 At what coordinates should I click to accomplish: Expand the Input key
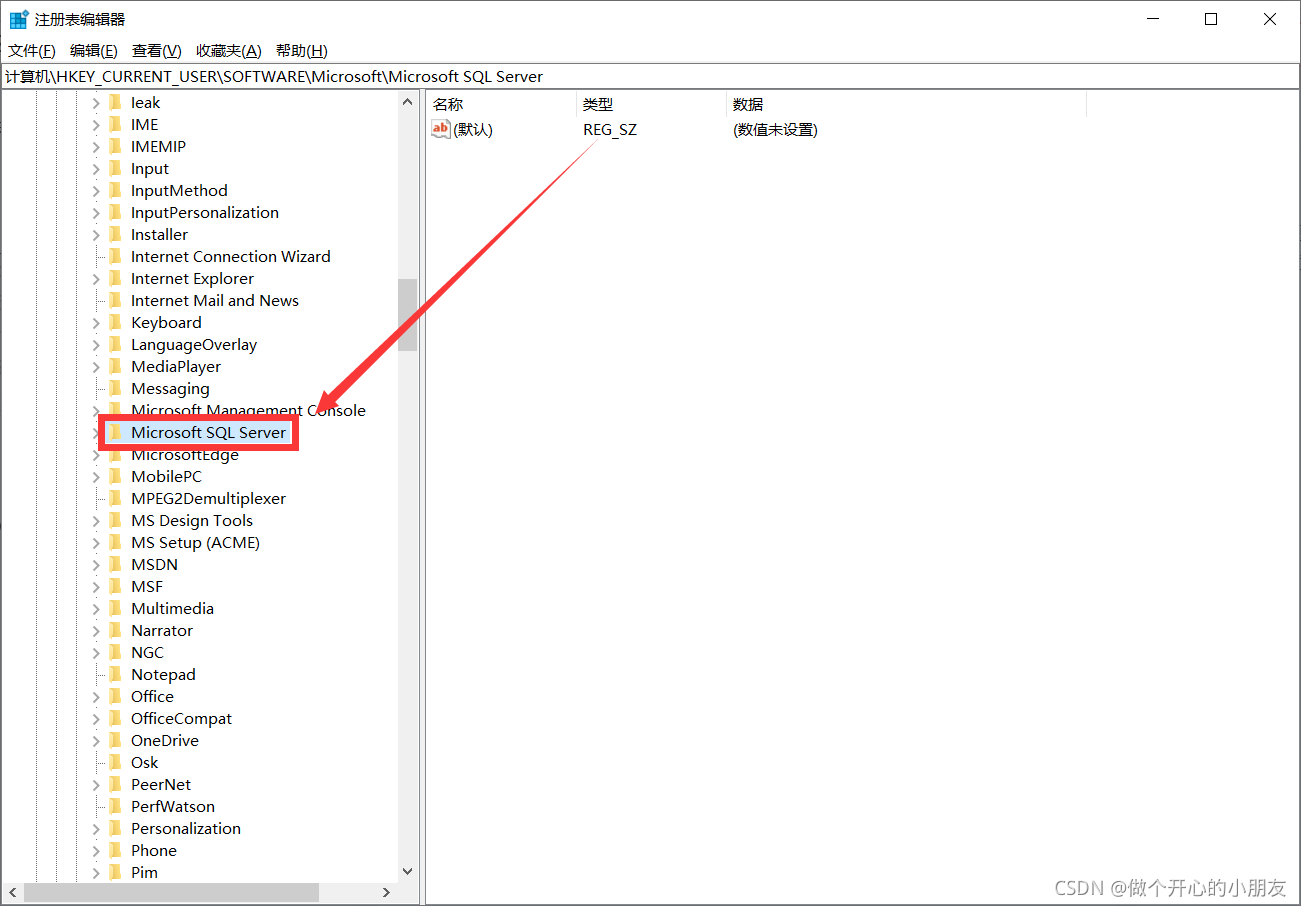tap(97, 168)
